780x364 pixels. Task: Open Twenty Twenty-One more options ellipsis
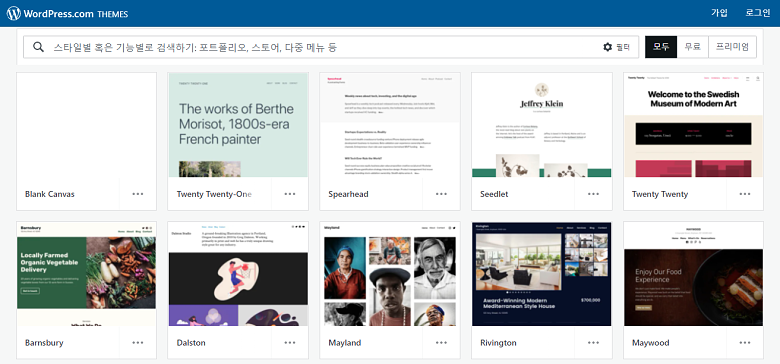290,194
